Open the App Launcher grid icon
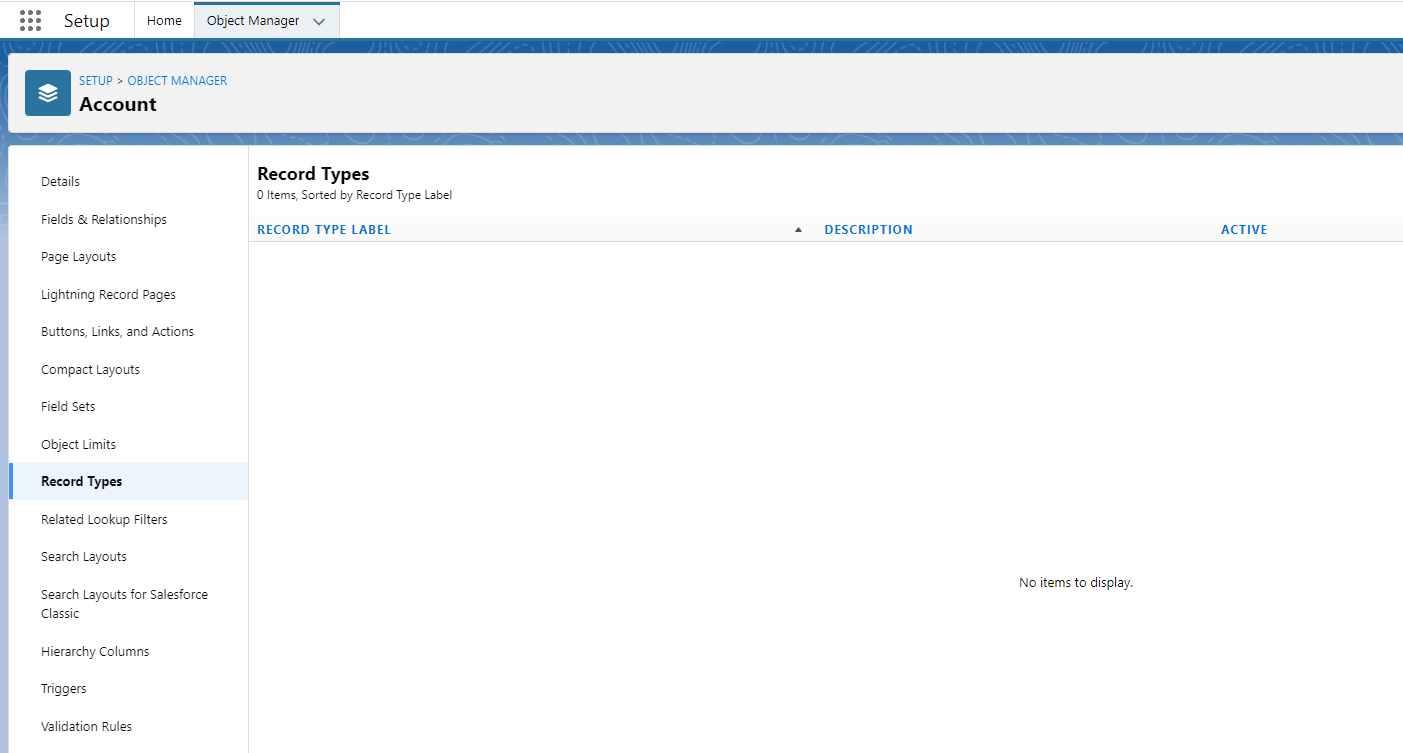Viewport: 1403px width, 753px height. (x=30, y=20)
